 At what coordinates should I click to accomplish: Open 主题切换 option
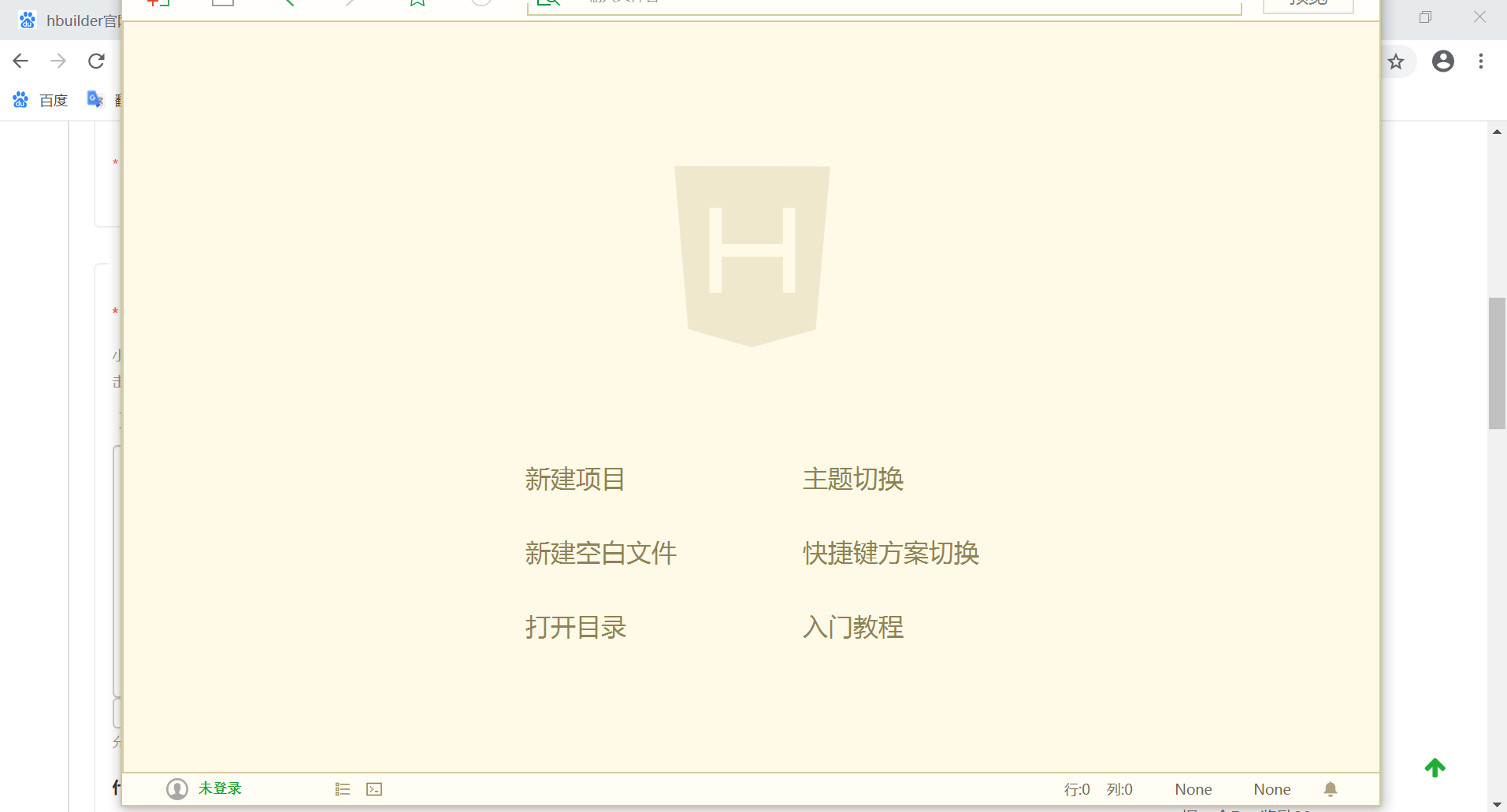click(x=853, y=479)
